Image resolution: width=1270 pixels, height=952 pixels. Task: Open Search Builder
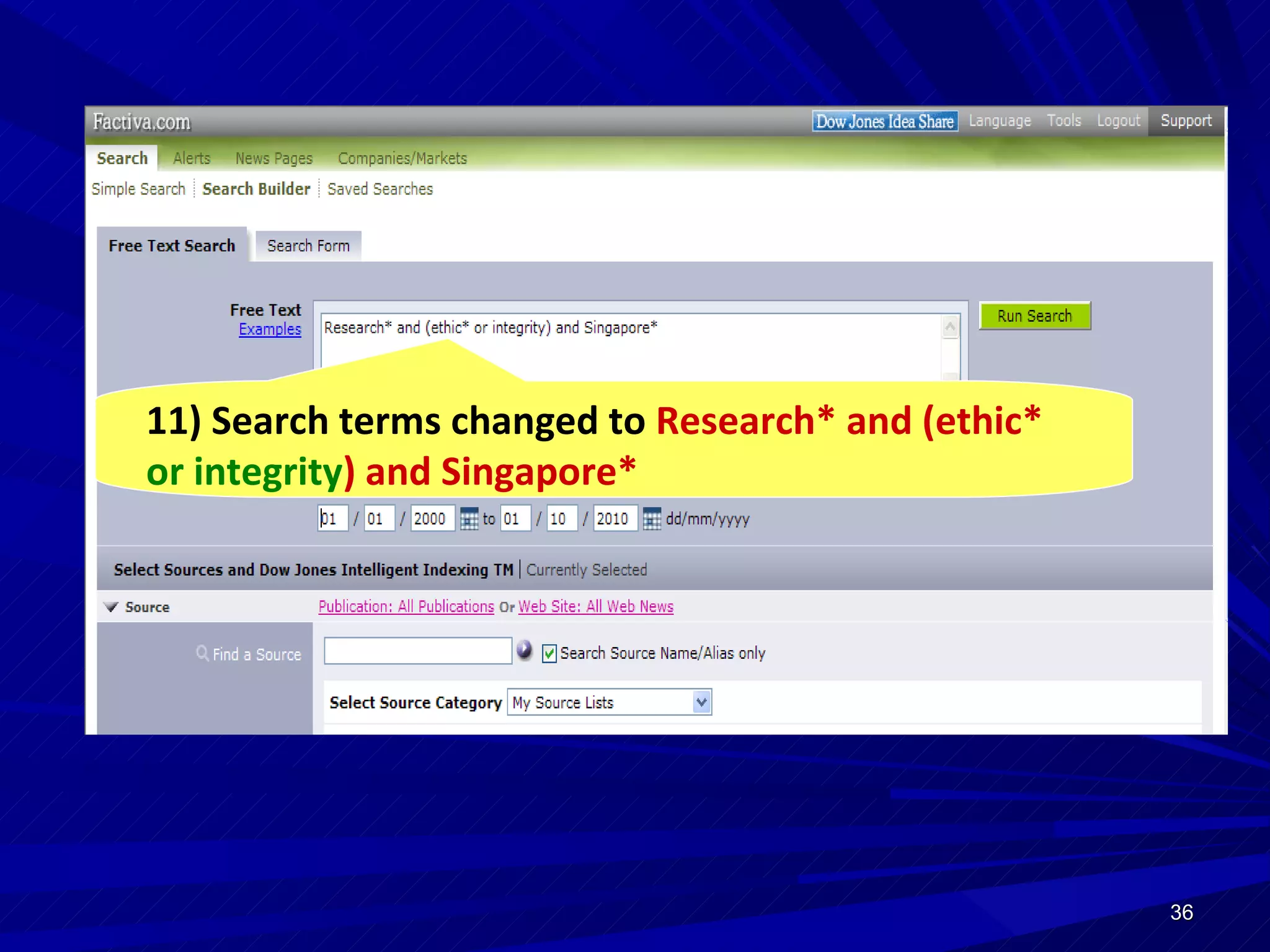pos(256,189)
